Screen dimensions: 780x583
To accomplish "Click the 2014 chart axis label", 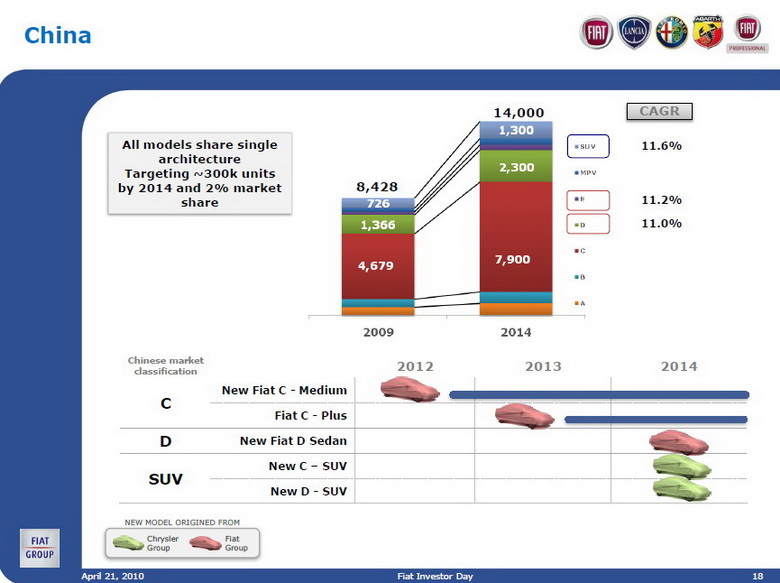I will (516, 332).
